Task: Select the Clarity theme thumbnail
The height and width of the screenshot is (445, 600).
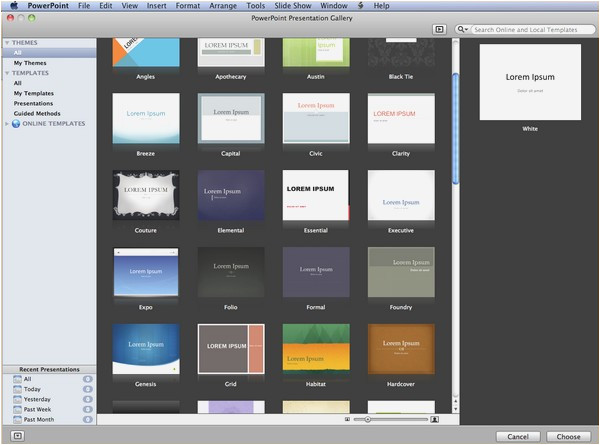Action: pyautogui.click(x=401, y=118)
